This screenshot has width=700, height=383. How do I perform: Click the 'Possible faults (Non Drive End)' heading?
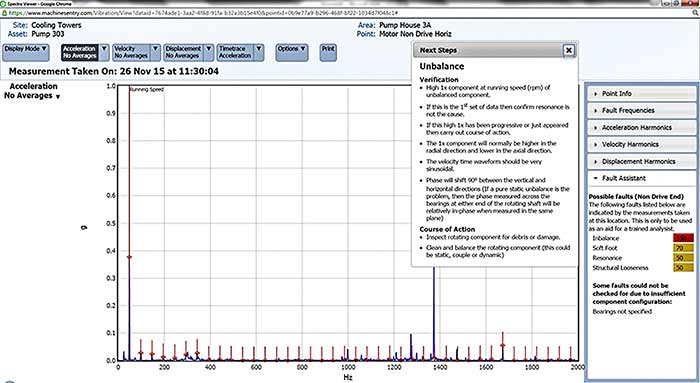click(636, 196)
